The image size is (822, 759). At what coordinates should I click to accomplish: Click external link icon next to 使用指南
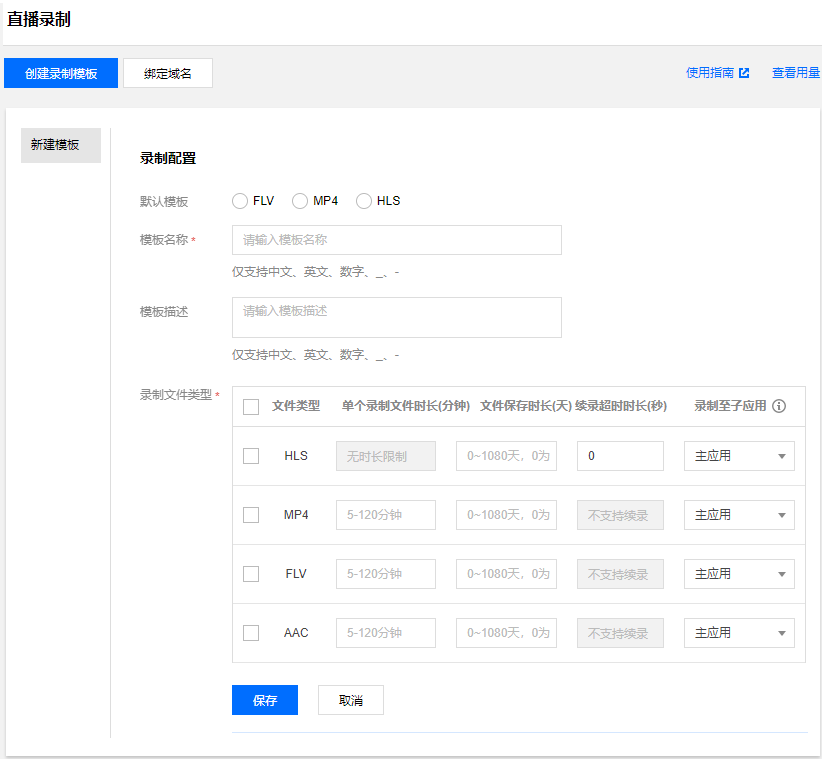(744, 73)
